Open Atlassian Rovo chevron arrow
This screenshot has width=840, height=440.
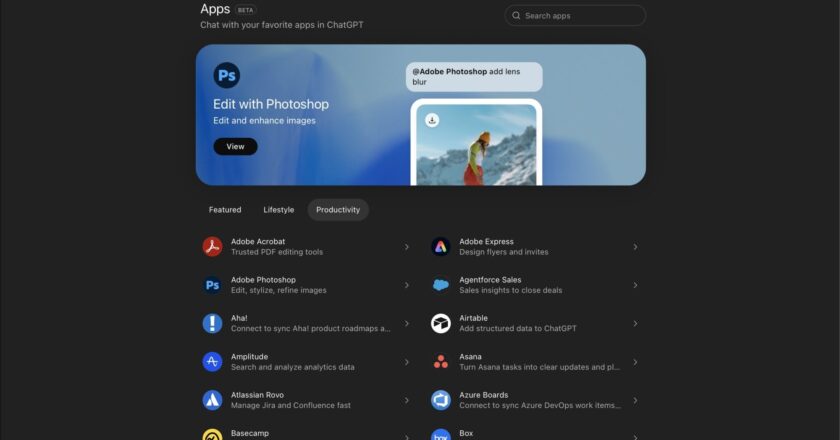[x=407, y=400]
